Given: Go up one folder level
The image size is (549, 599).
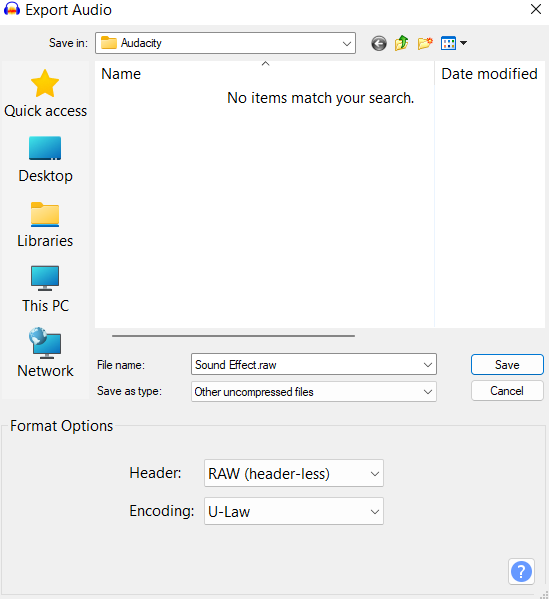Looking at the screenshot, I should (x=402, y=43).
